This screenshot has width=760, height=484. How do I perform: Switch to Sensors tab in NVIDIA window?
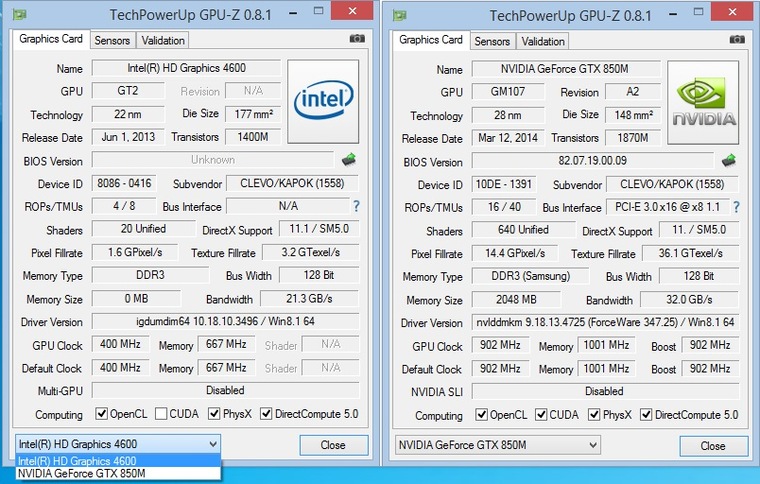point(492,42)
